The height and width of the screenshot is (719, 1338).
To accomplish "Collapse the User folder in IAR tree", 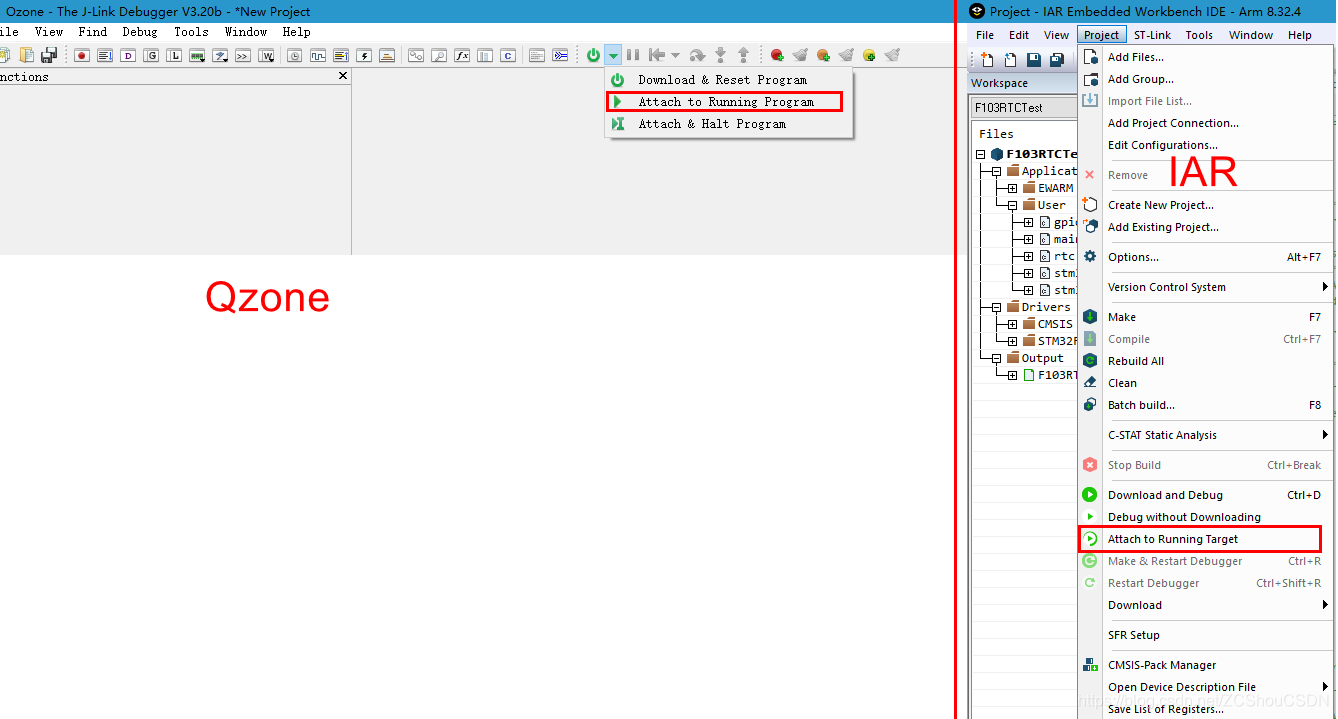I will pos(1012,205).
